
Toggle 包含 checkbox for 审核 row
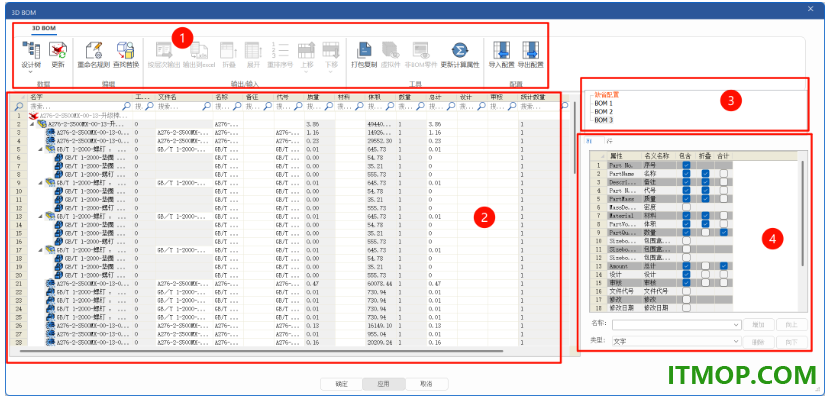click(686, 283)
